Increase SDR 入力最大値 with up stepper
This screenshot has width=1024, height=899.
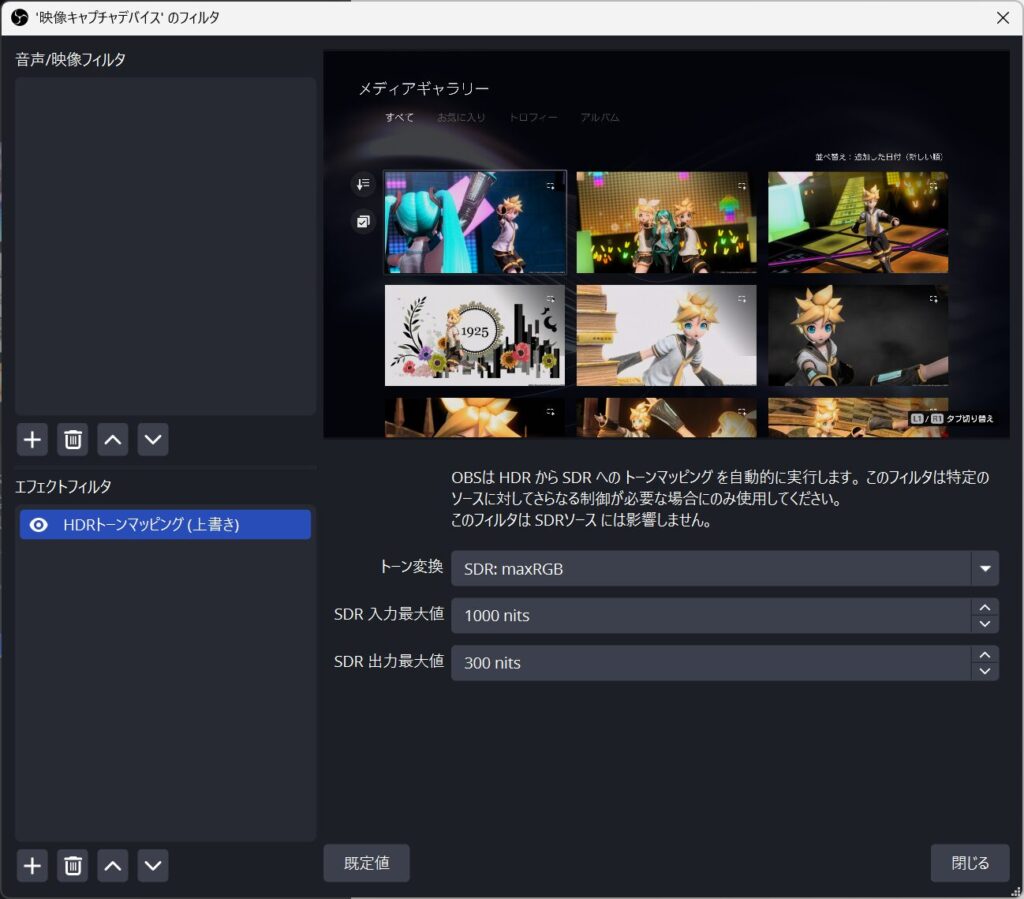pos(985,607)
